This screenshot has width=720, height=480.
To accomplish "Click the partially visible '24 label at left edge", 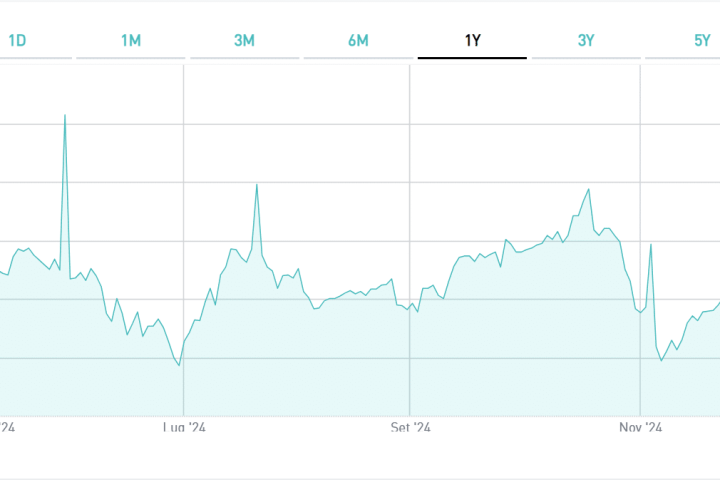I will point(6,428).
